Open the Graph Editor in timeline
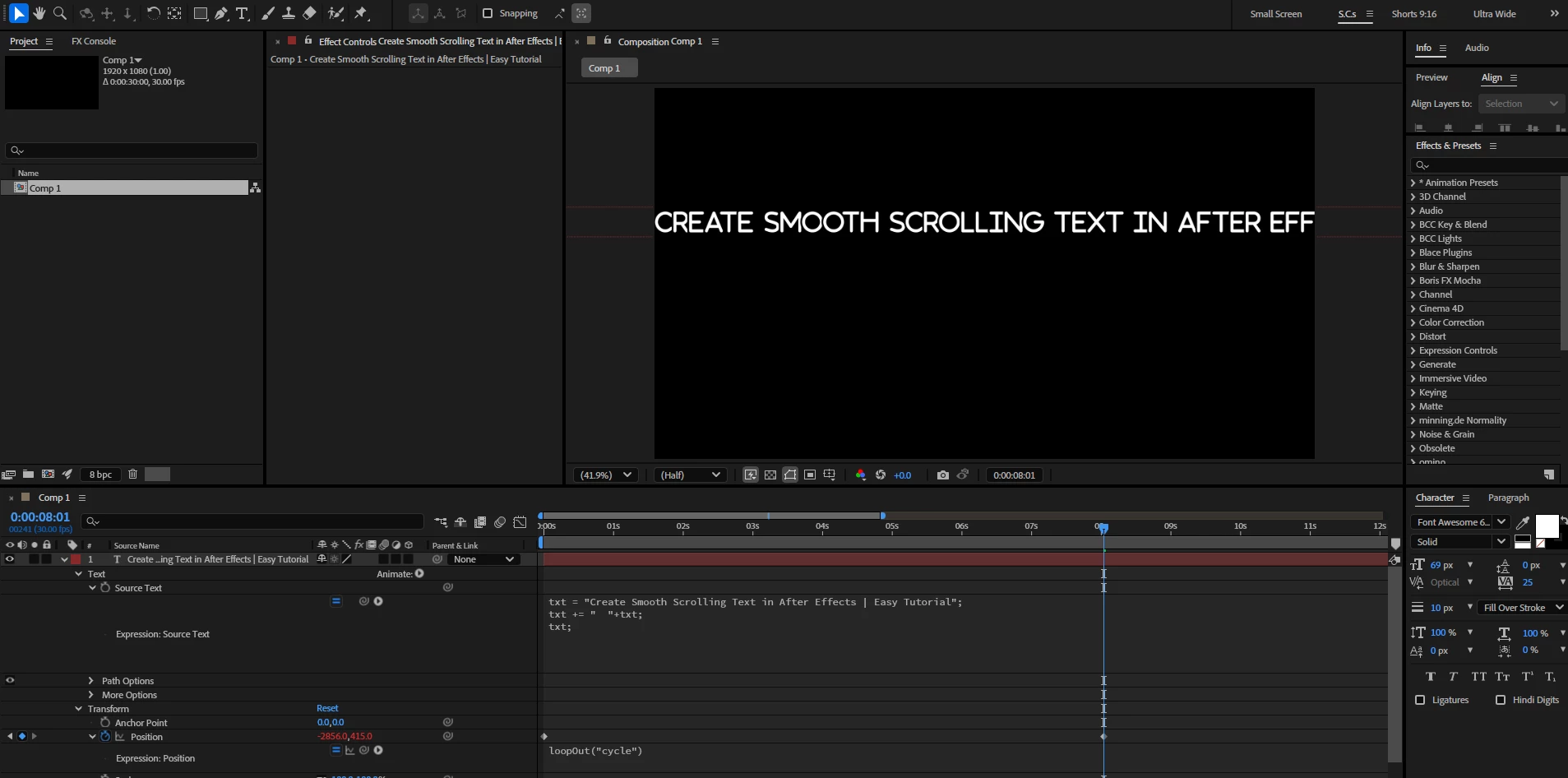The image size is (1568, 778). click(x=520, y=522)
